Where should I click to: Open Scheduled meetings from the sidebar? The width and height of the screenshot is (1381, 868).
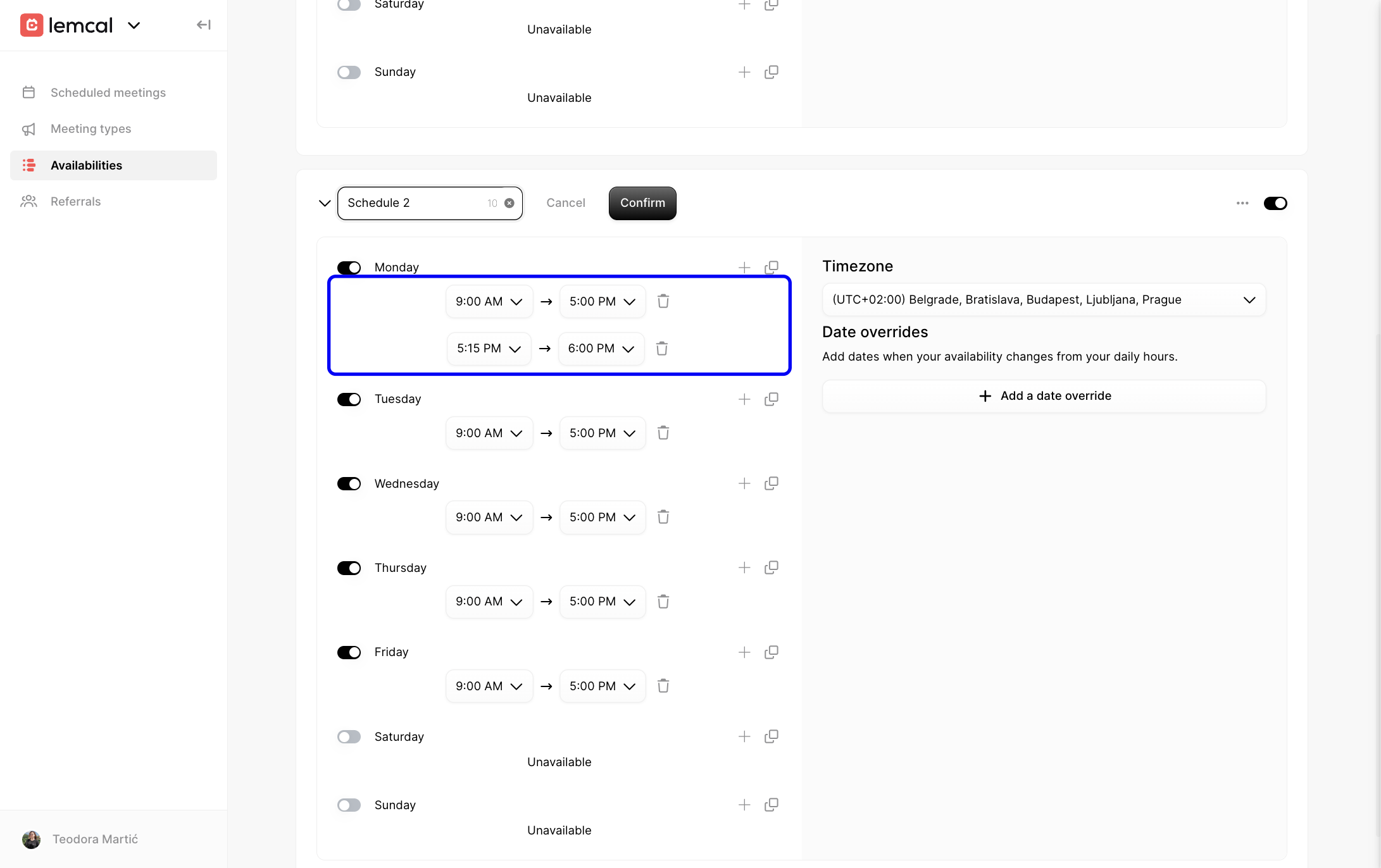(108, 92)
